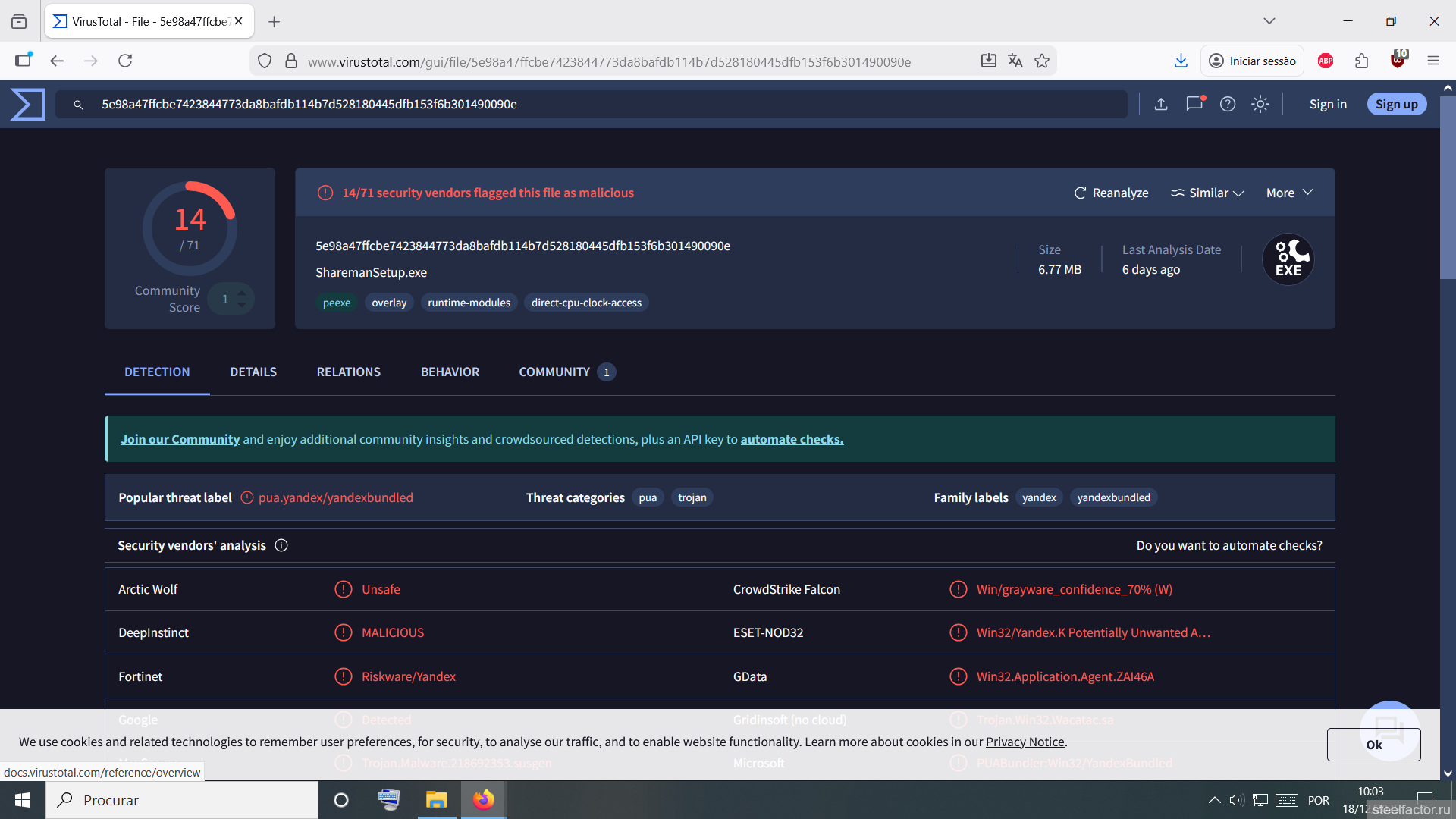Open the notifications chat icon

pyautogui.click(x=1194, y=104)
